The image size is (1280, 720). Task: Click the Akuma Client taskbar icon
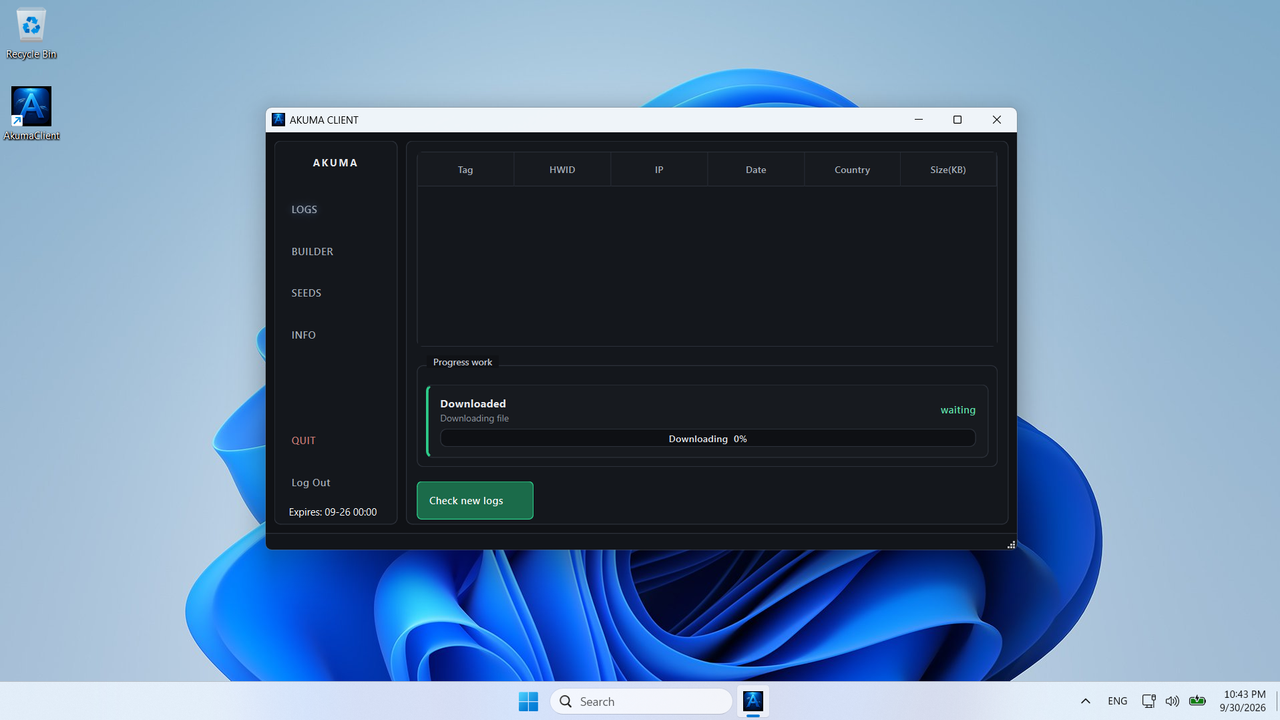(x=753, y=701)
